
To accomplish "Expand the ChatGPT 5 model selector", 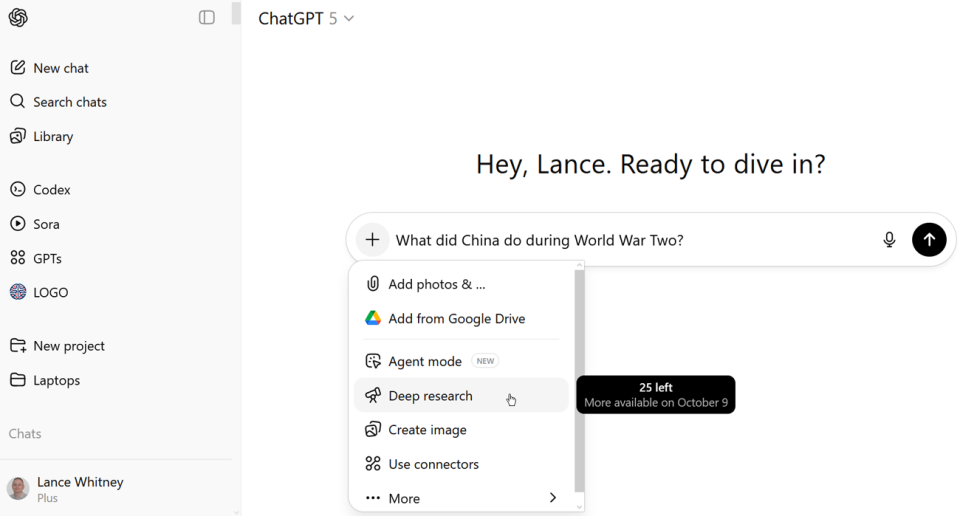I will pos(306,19).
